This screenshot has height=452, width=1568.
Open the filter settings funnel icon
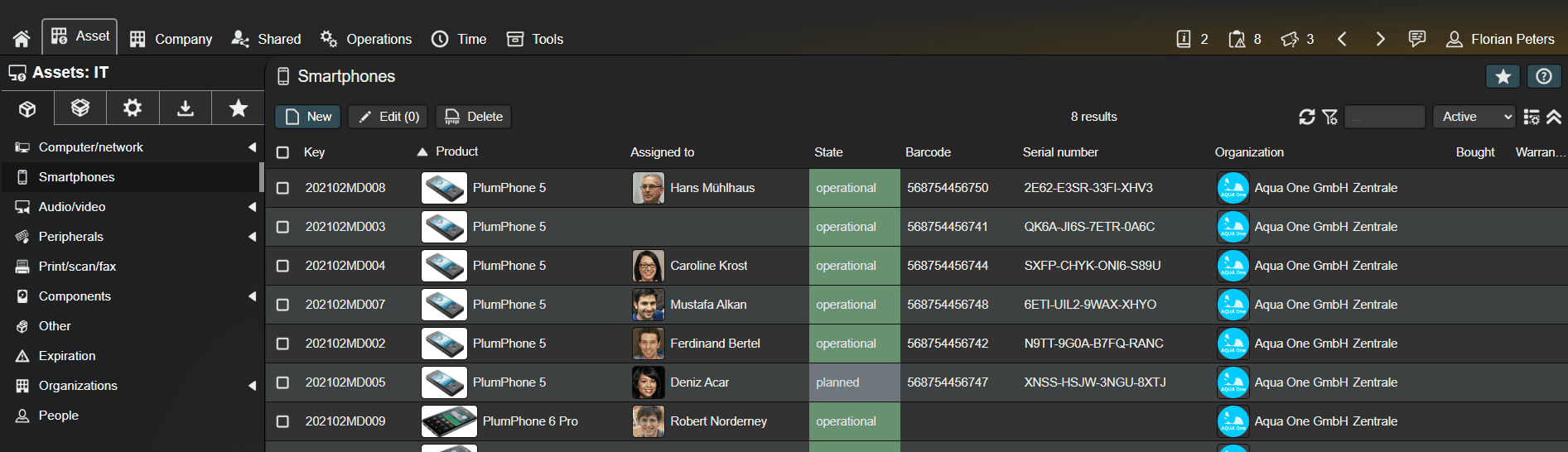point(1330,117)
